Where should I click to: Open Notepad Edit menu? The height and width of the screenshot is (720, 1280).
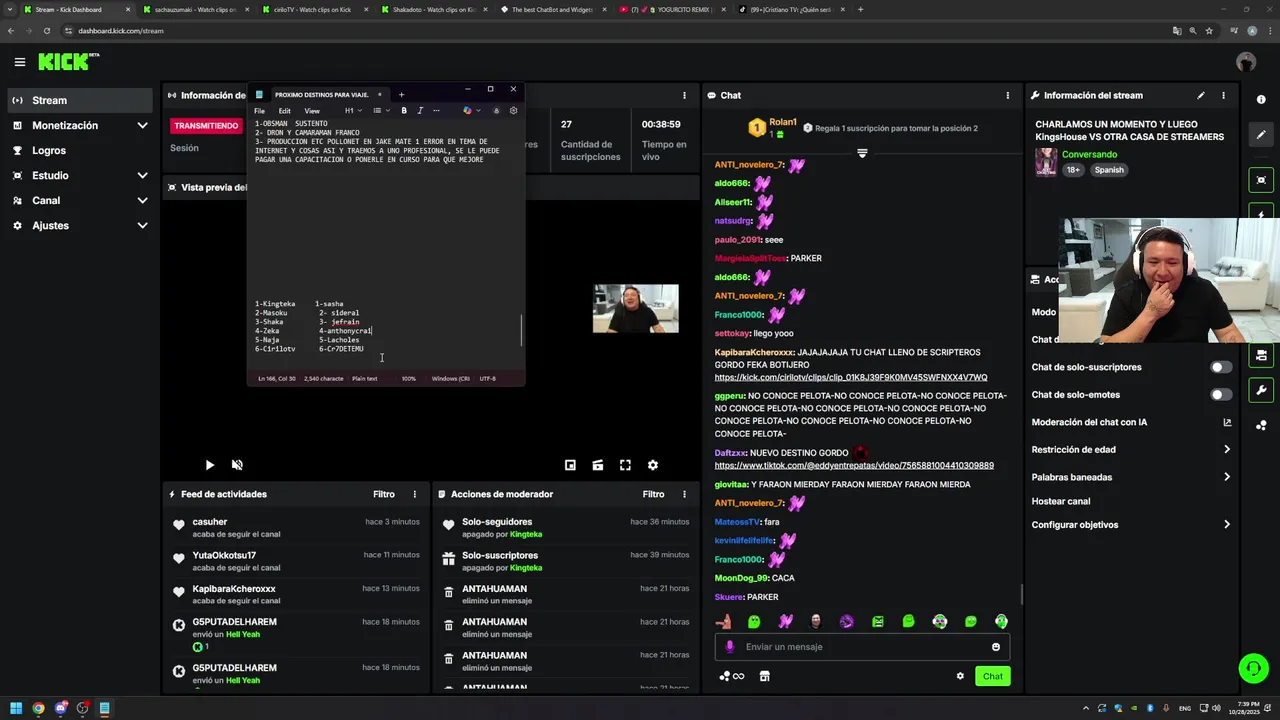coord(285,111)
